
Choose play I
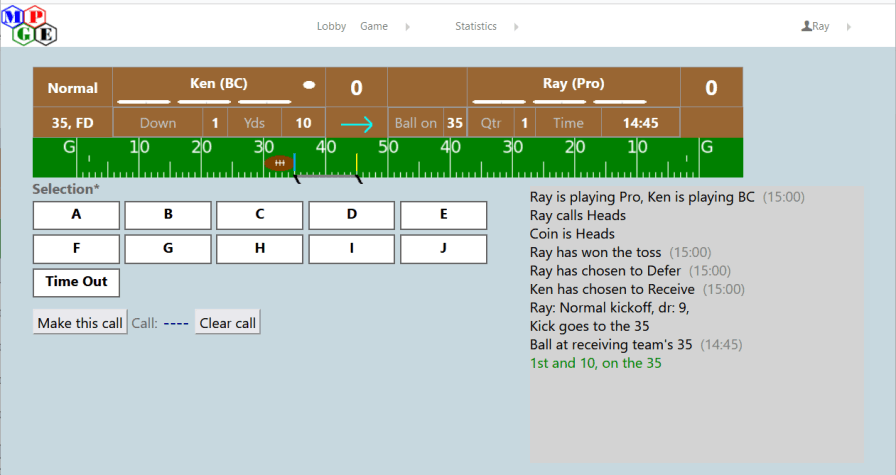351,249
